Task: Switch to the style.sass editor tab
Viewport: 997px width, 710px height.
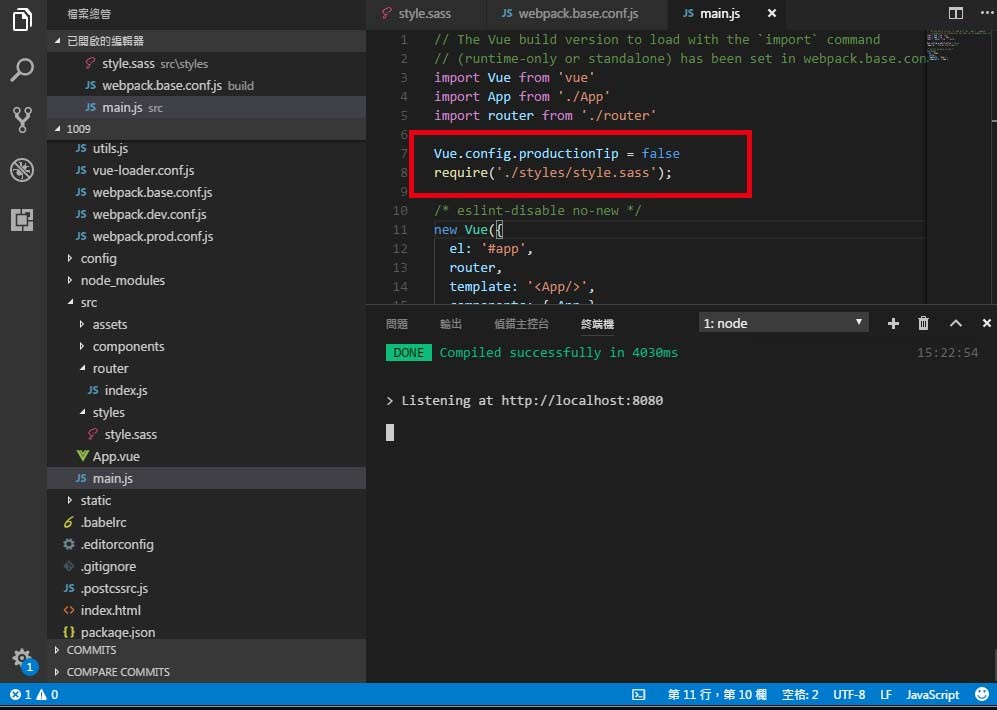Action: 425,13
